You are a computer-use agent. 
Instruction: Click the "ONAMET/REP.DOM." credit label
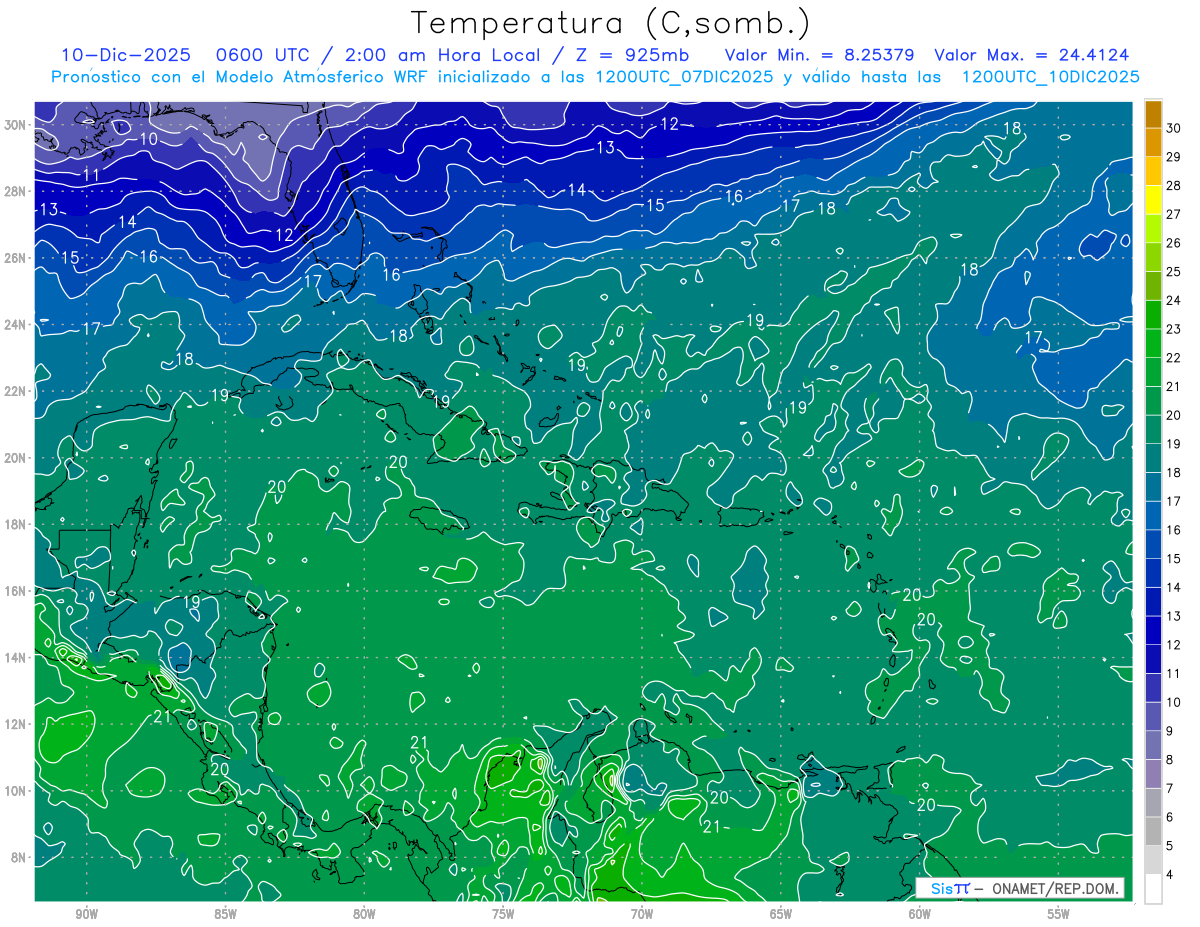point(1055,888)
